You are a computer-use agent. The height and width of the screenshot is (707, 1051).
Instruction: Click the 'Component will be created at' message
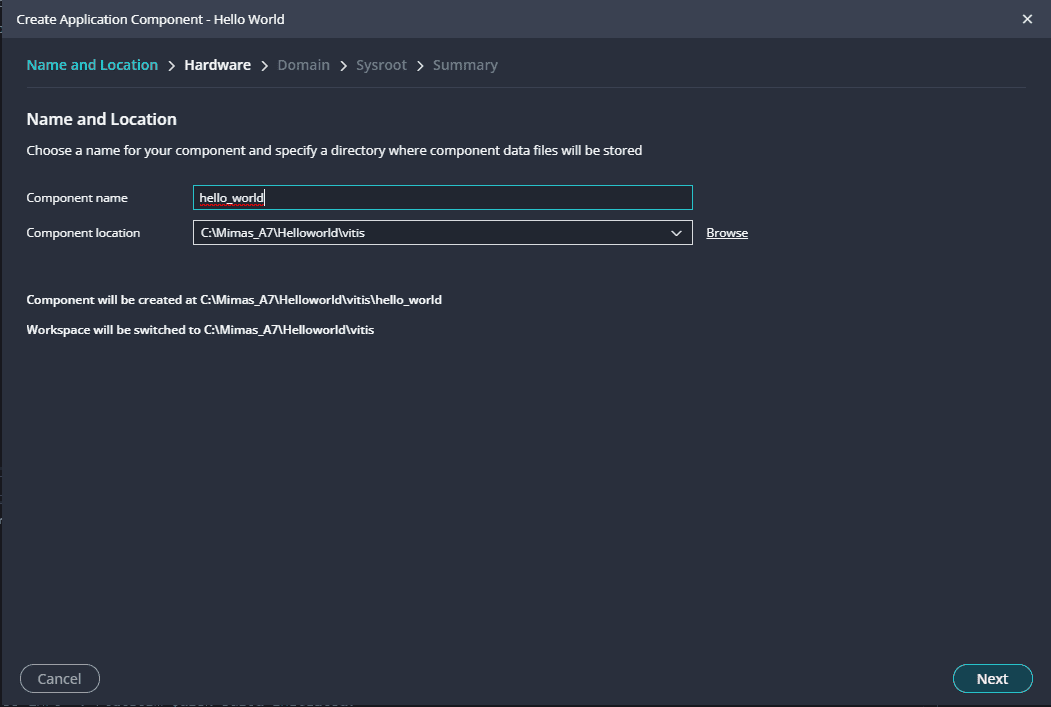coord(234,300)
